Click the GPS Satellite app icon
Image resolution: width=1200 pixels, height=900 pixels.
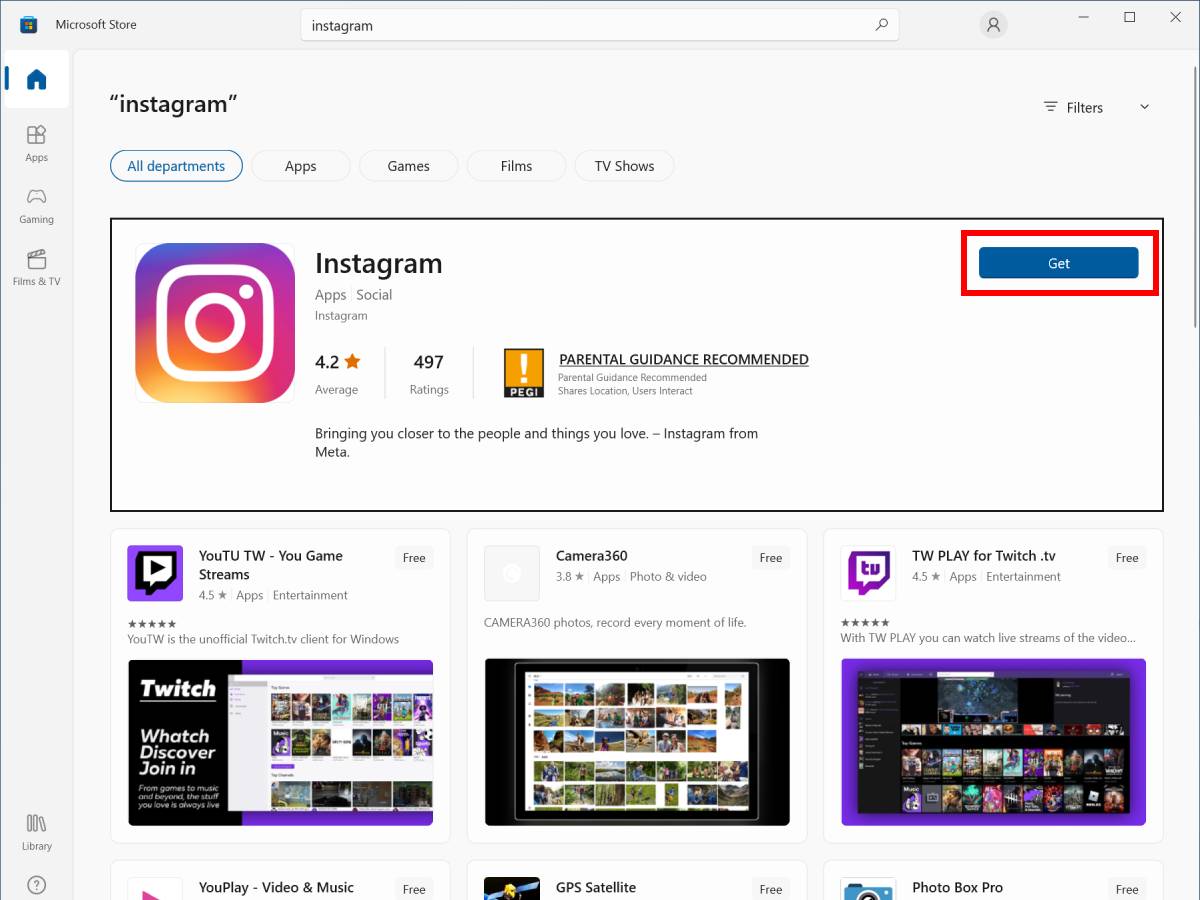pyautogui.click(x=512, y=889)
